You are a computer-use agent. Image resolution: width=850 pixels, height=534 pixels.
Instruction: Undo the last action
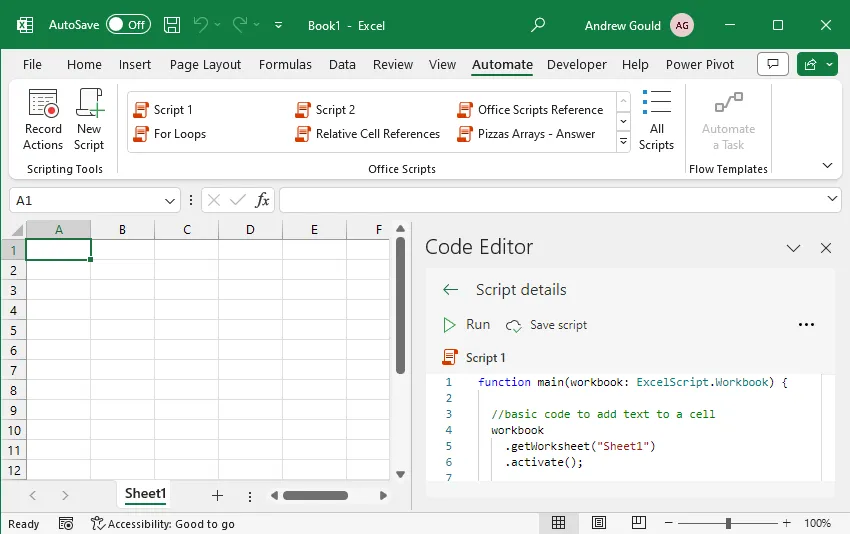click(201, 24)
